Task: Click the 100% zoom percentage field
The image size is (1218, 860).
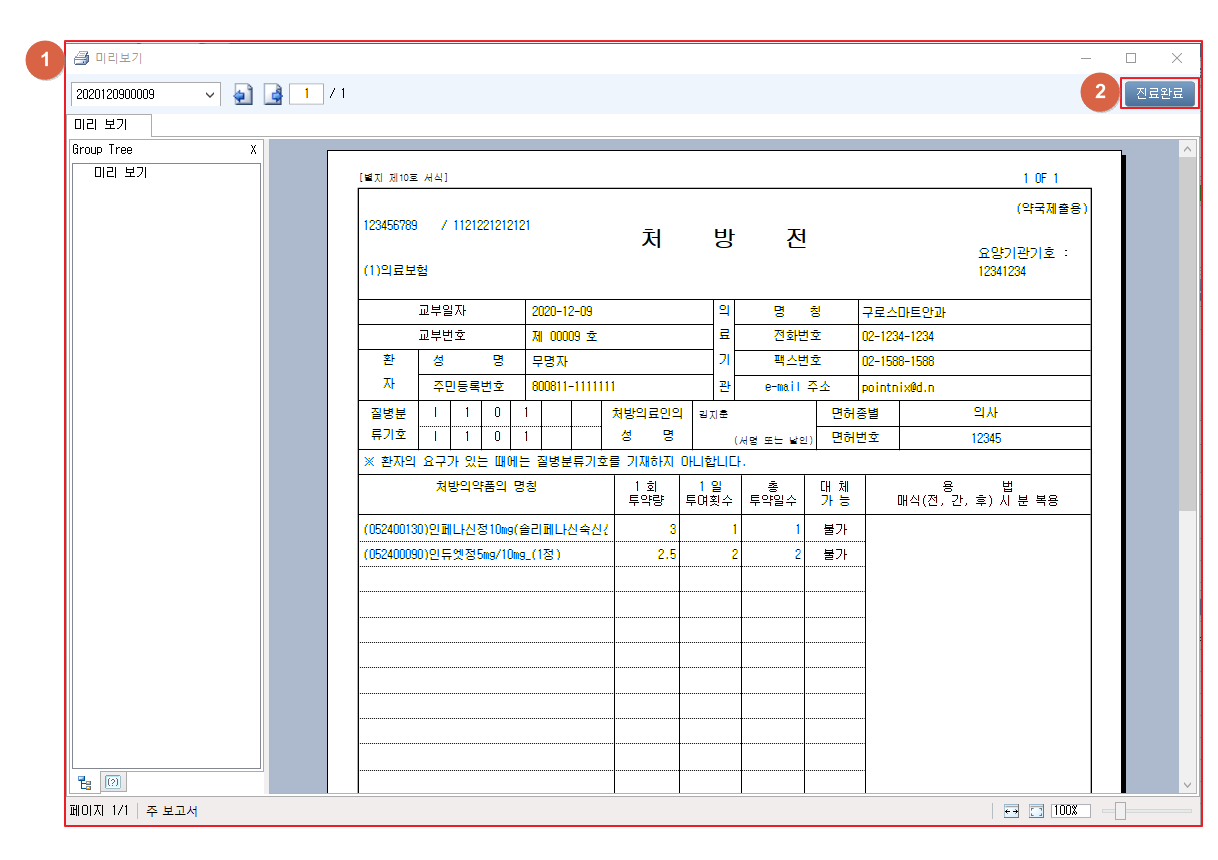Action: click(x=1069, y=811)
